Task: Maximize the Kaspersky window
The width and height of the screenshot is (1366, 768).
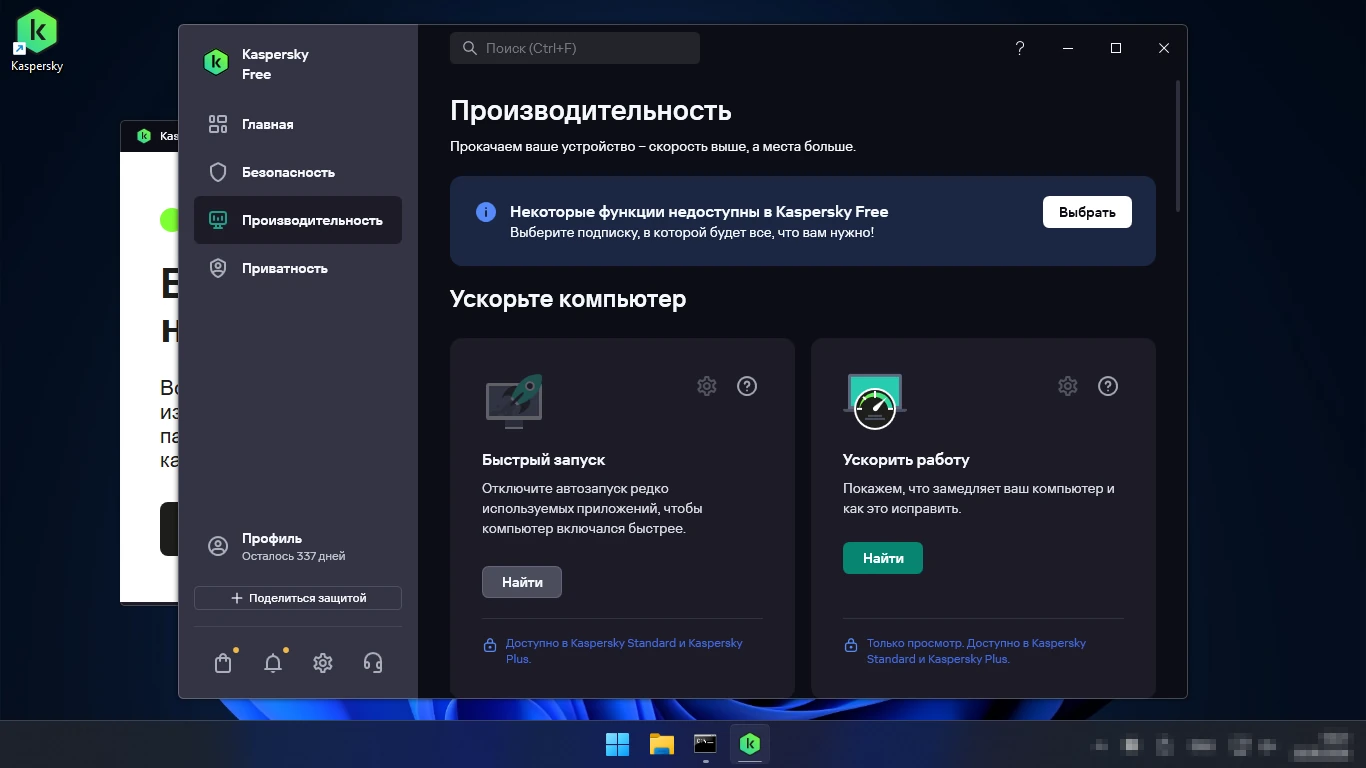Action: click(x=1116, y=48)
